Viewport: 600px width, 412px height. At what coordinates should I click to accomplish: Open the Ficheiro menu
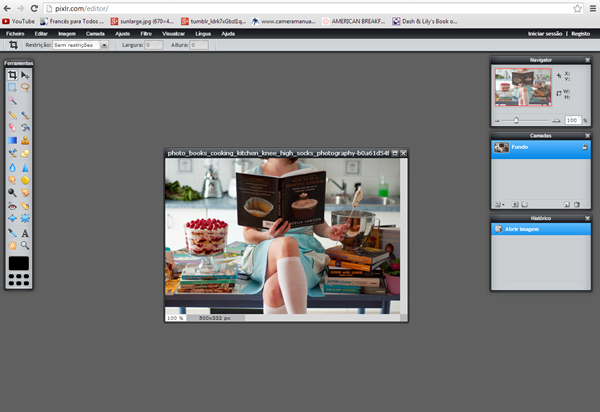(15, 33)
